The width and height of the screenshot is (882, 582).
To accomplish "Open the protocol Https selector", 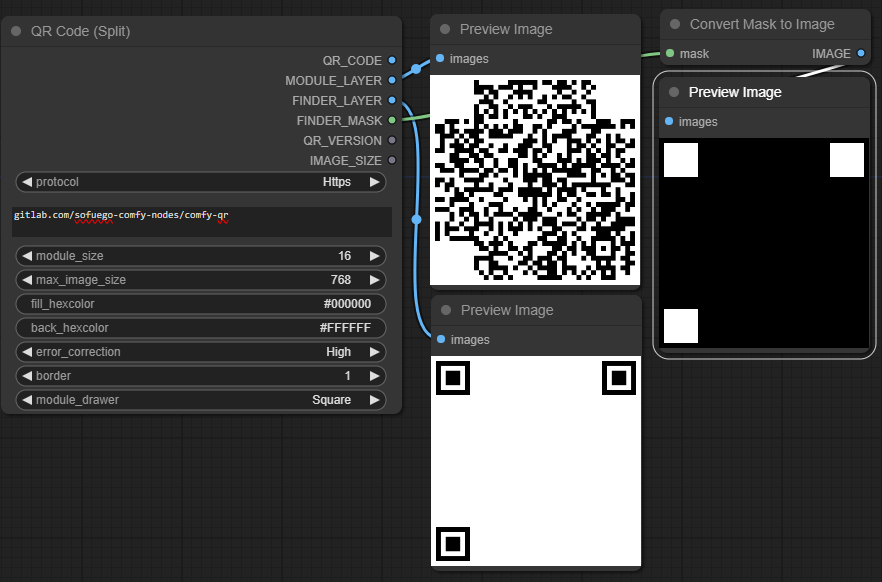I will pyautogui.click(x=201, y=182).
